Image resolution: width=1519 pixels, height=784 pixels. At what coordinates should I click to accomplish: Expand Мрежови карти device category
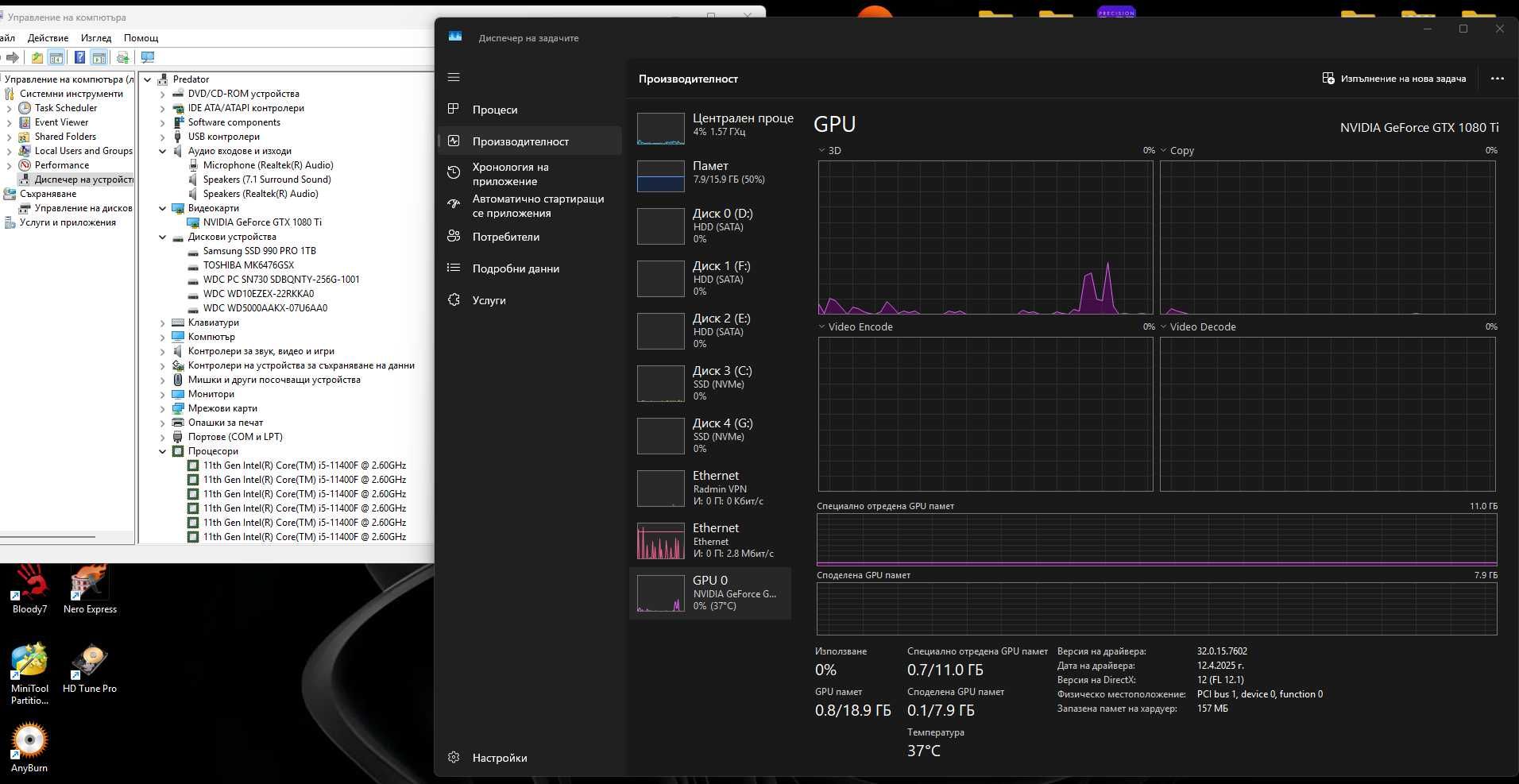coord(163,409)
